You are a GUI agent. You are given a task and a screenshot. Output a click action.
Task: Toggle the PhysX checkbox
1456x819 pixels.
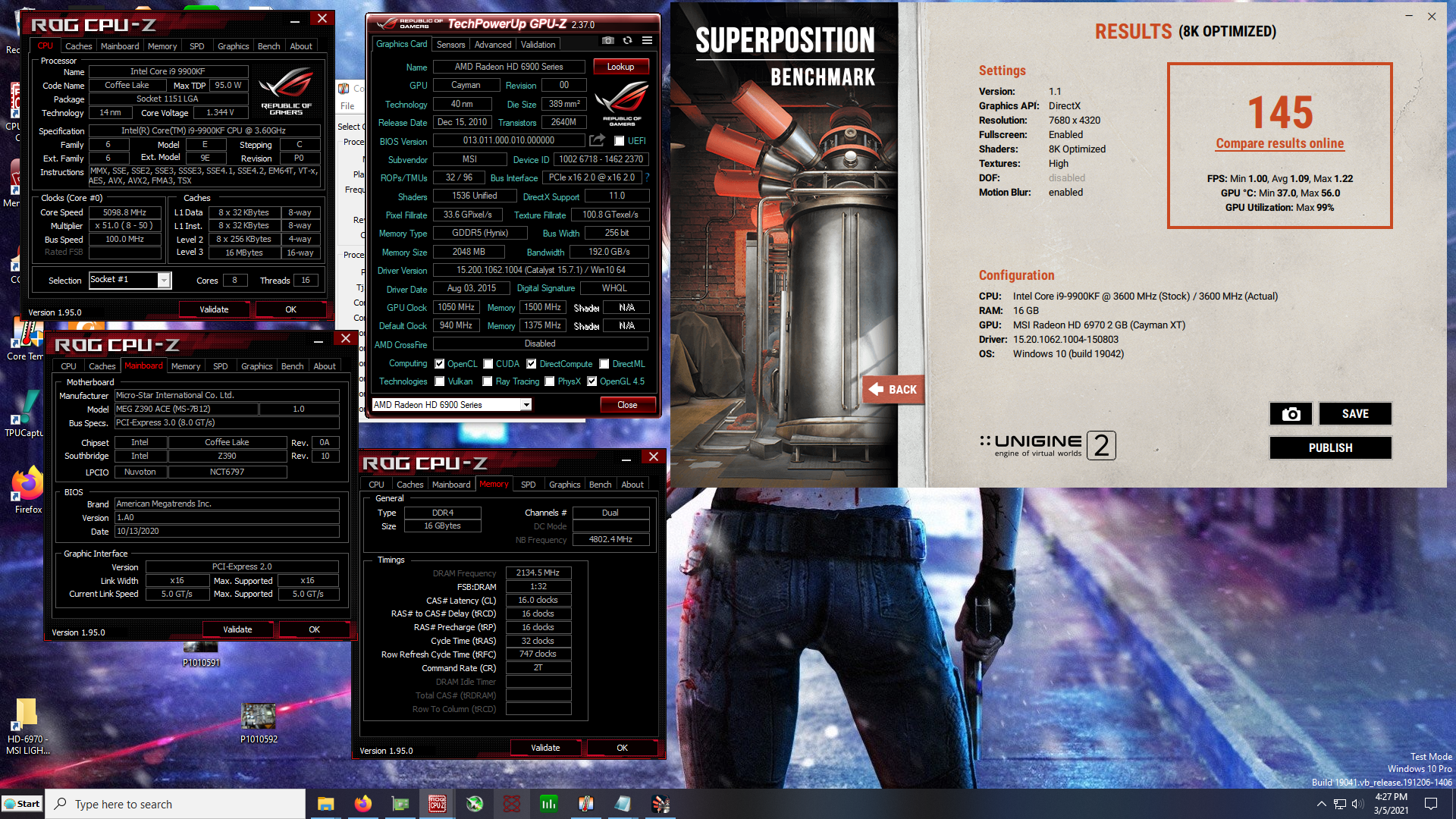pos(550,381)
